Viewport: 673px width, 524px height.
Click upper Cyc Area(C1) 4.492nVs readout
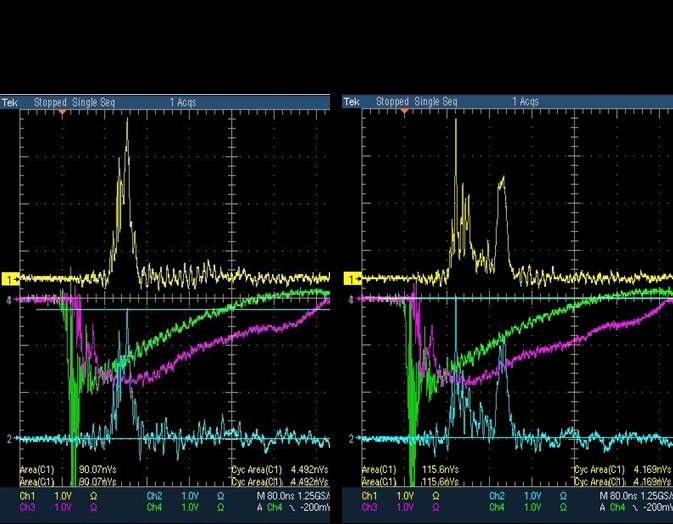pyautogui.click(x=280, y=469)
